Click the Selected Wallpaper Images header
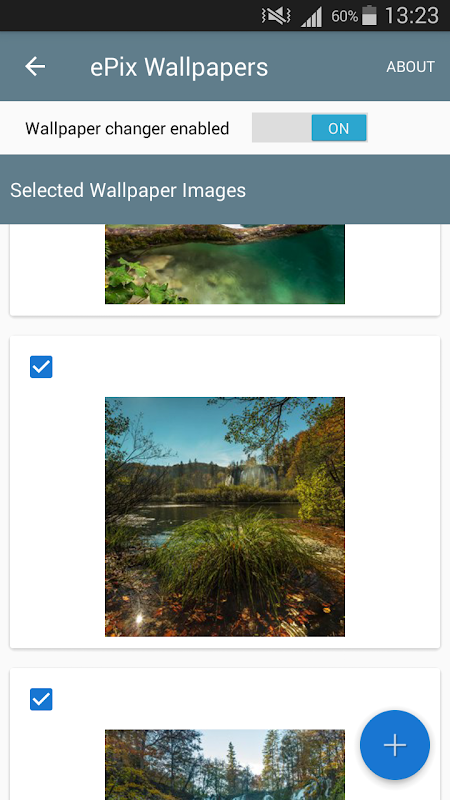450x800 pixels. pyautogui.click(x=128, y=190)
